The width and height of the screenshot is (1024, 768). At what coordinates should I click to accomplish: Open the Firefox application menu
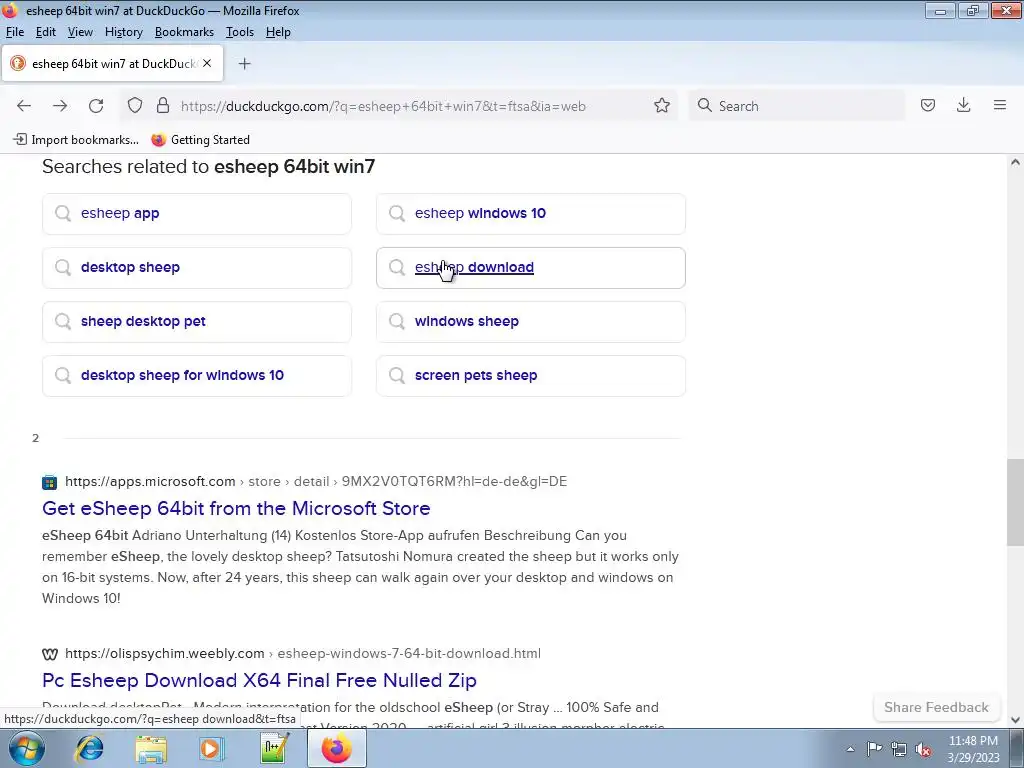(1000, 106)
